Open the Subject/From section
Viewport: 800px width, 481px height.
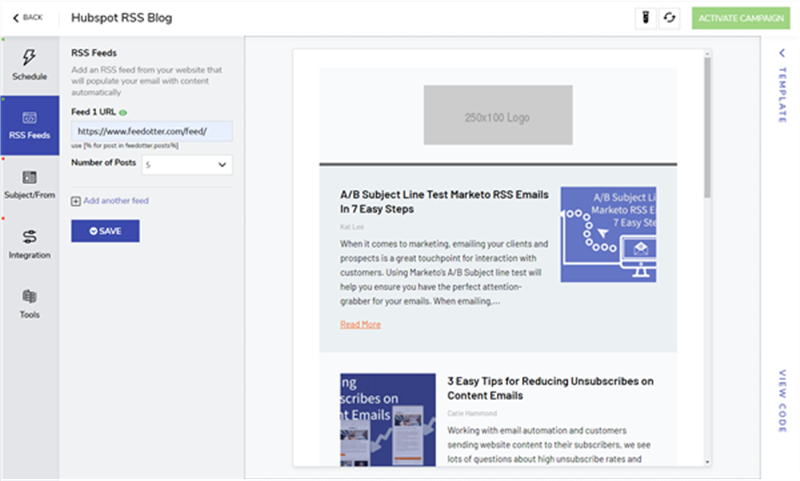tap(30, 185)
